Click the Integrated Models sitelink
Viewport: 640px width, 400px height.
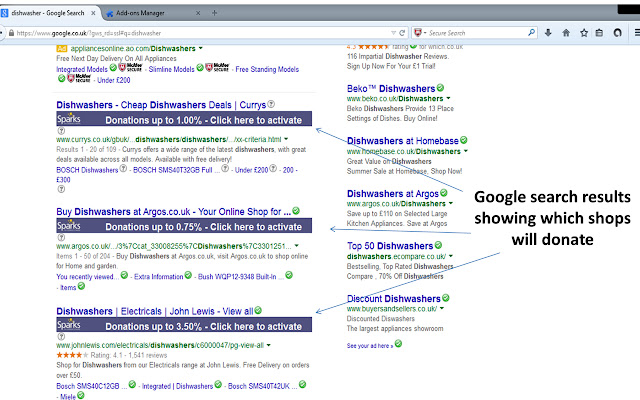click(x=82, y=69)
